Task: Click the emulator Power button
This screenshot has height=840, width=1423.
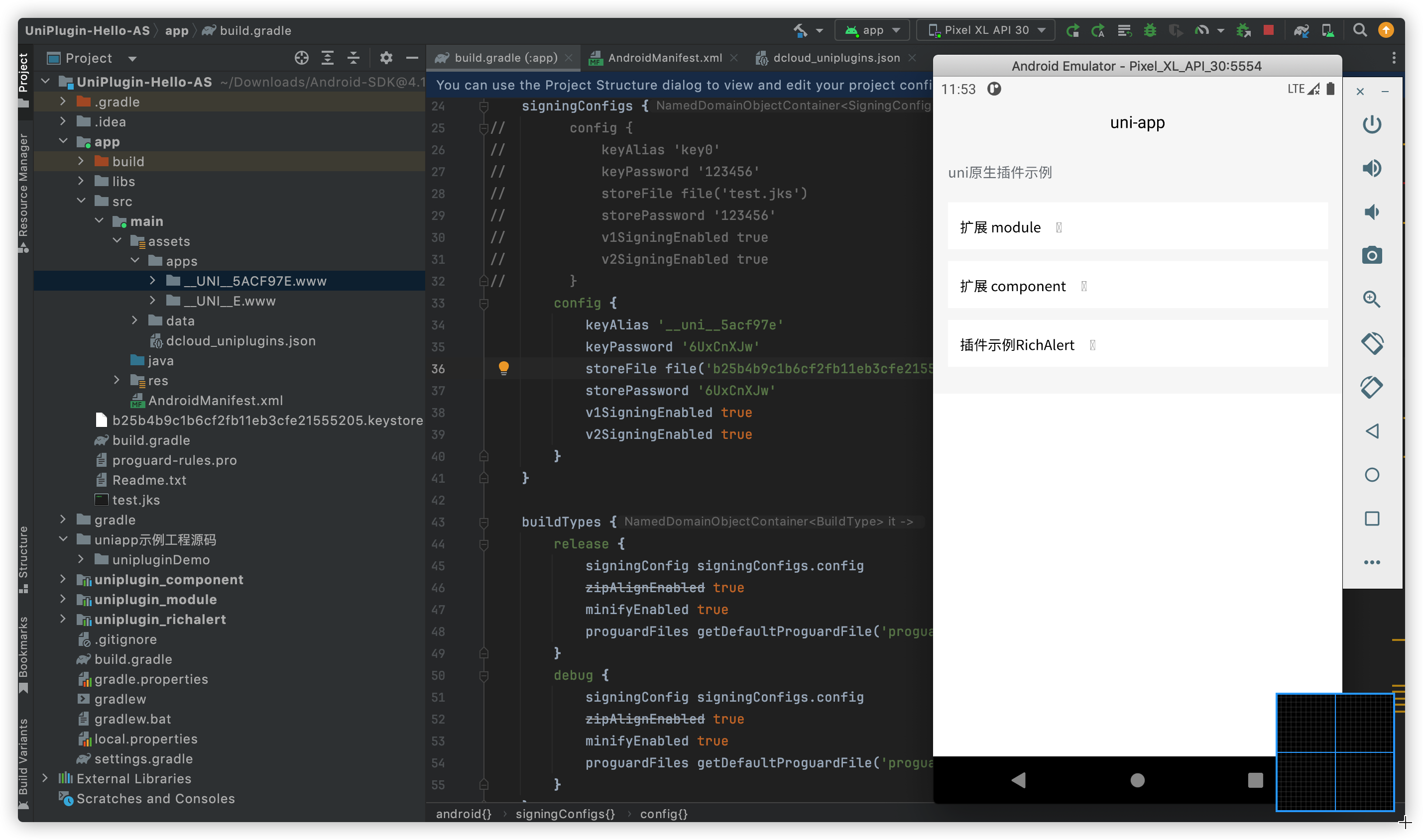Action: coord(1372,124)
